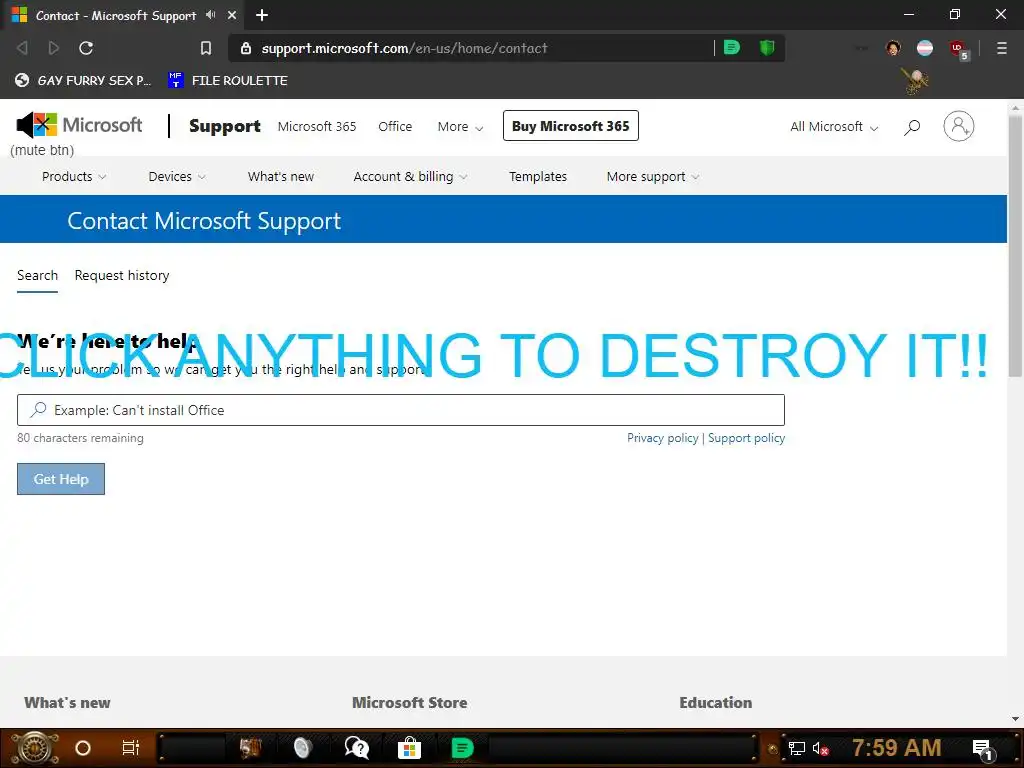Open the sign-in account avatar icon

[x=959, y=126]
